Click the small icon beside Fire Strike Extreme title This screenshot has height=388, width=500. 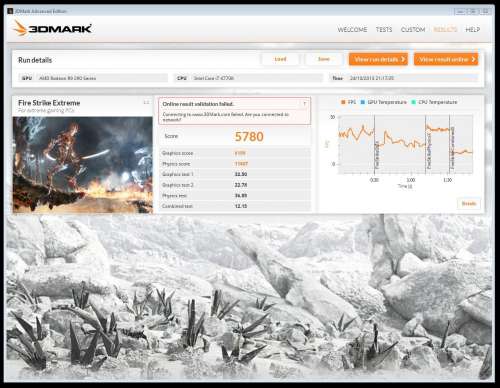146,102
